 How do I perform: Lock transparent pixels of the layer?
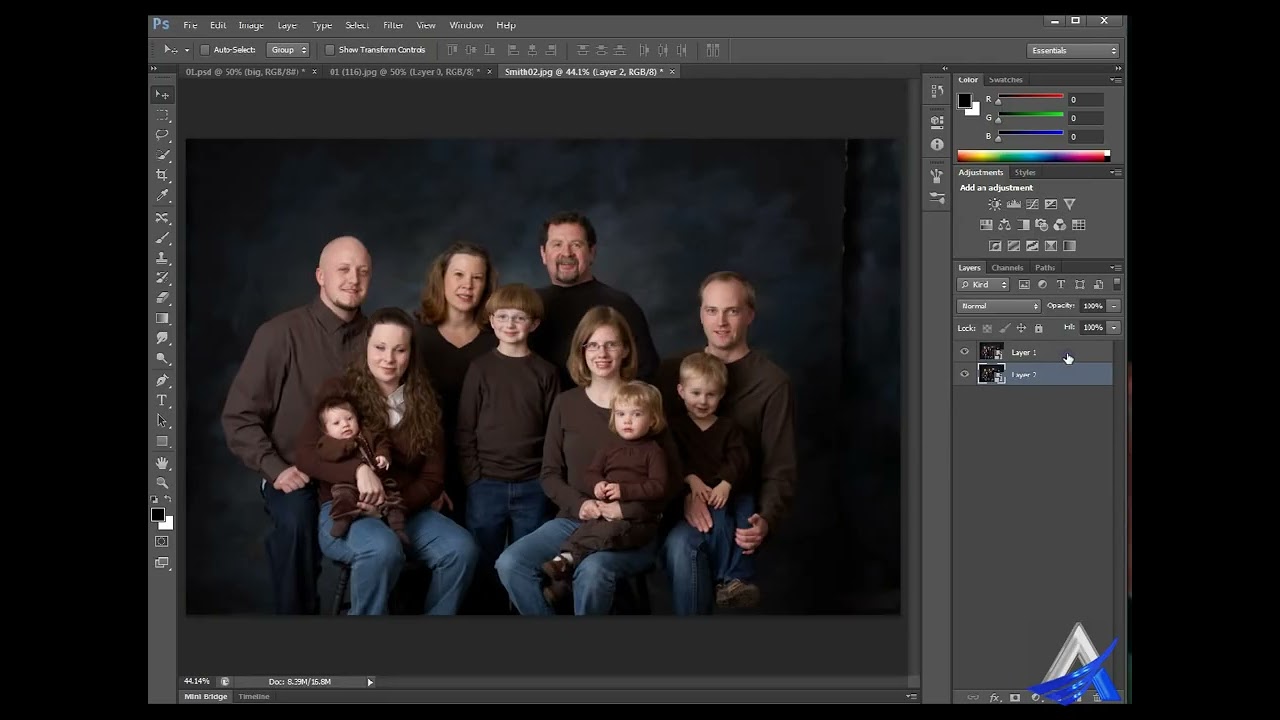987,328
